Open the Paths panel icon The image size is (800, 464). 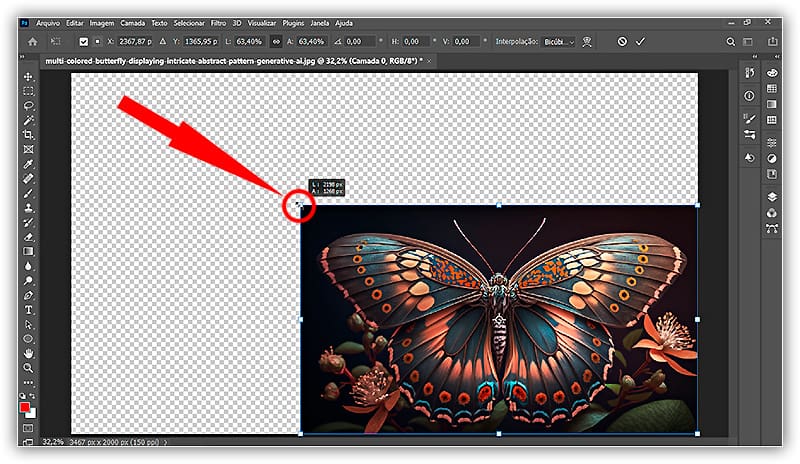tap(772, 229)
